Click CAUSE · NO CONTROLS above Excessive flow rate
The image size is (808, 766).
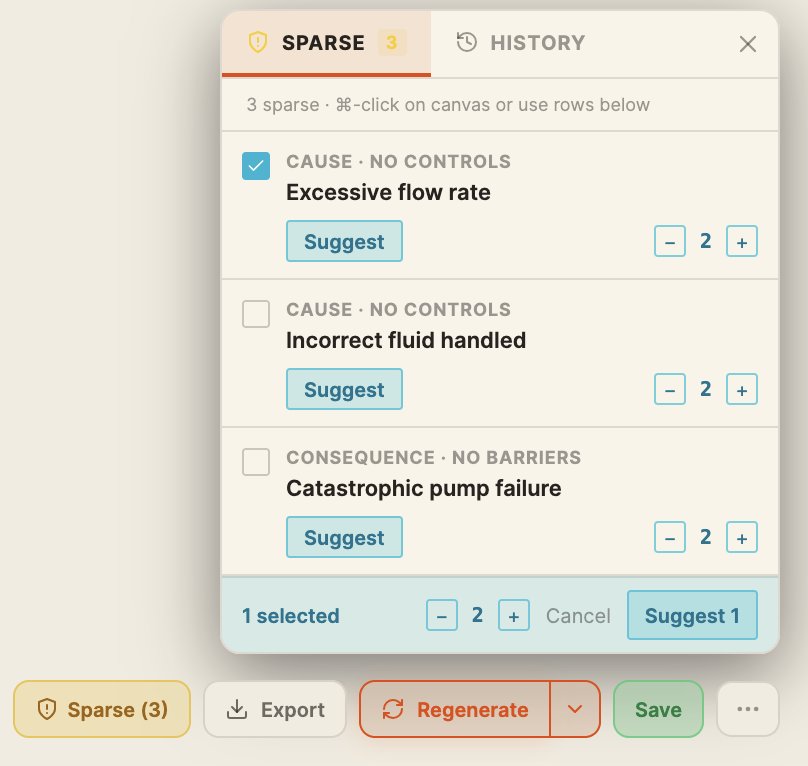coord(399,161)
